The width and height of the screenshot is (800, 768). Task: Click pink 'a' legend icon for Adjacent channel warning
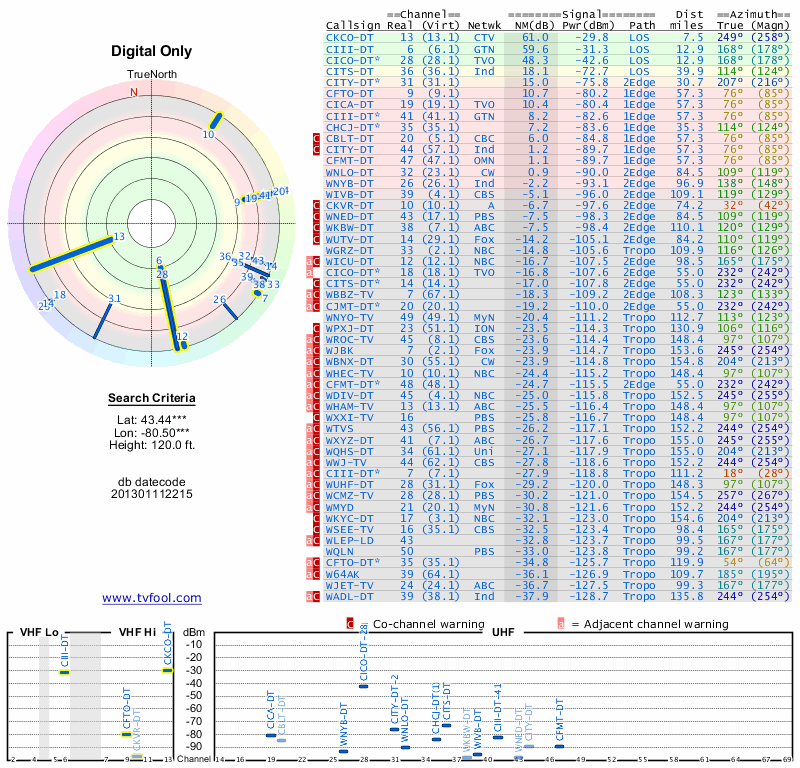point(561,624)
